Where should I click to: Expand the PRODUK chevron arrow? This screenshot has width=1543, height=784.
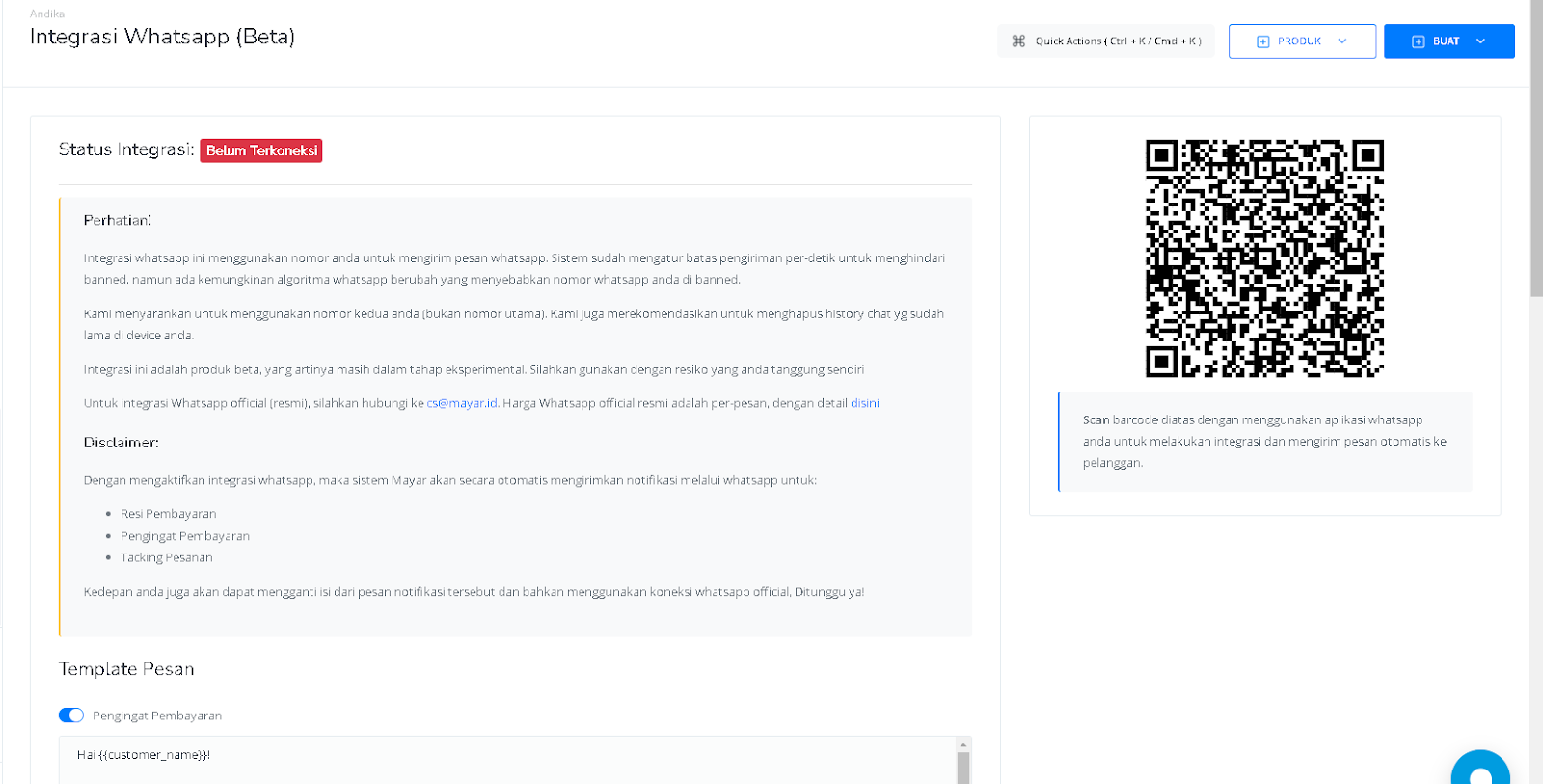(x=1341, y=41)
